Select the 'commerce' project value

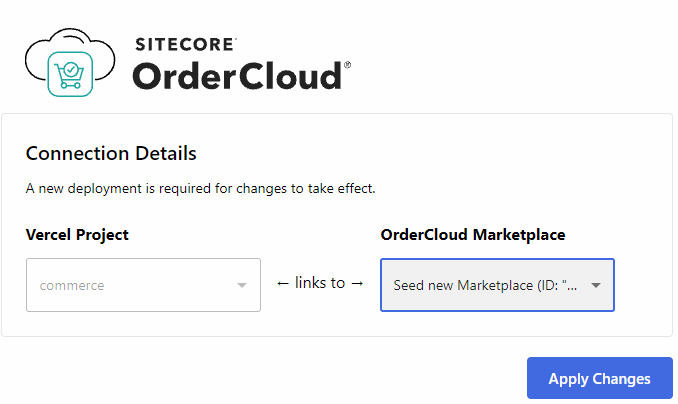(72, 286)
